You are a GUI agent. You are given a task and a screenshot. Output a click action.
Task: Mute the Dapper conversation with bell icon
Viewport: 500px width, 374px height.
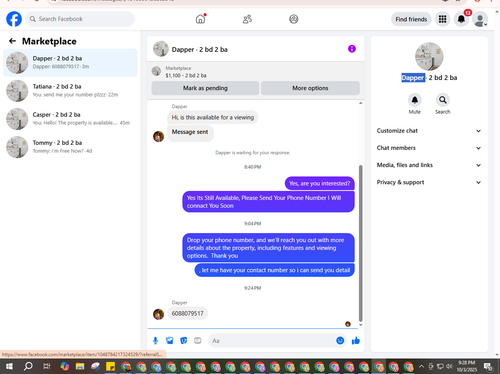(414, 100)
